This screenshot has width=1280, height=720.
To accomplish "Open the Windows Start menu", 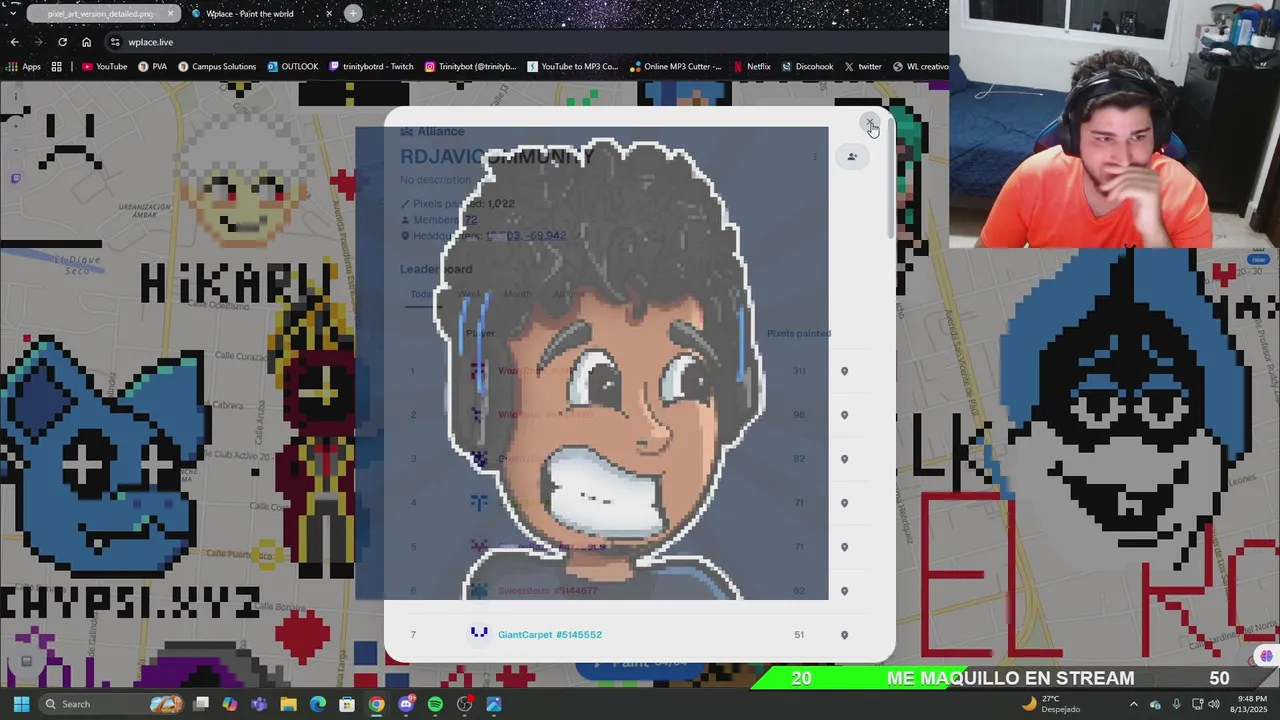I will click(x=21, y=704).
